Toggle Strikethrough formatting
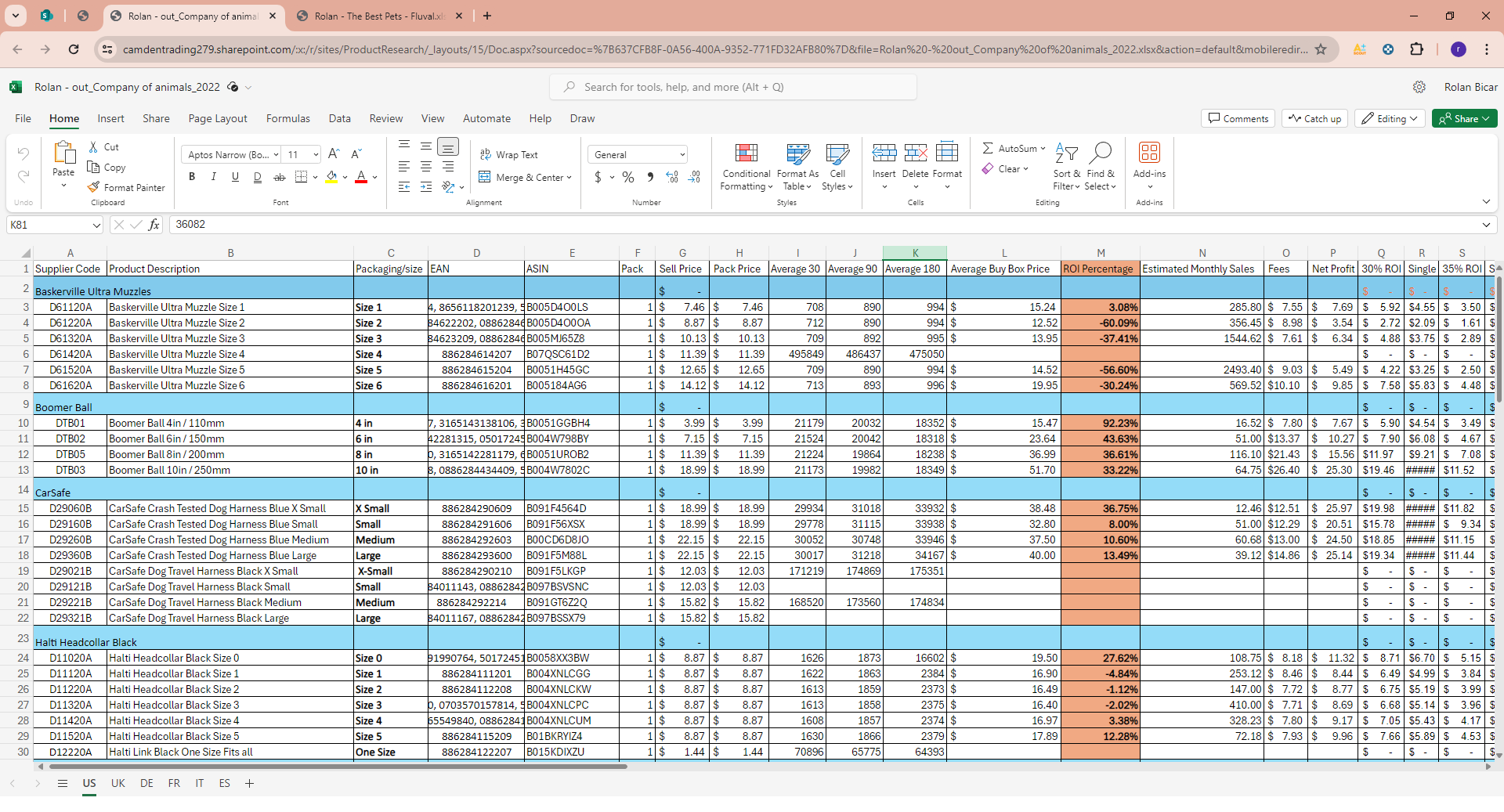Viewport: 1504px width, 812px height. pyautogui.click(x=279, y=177)
